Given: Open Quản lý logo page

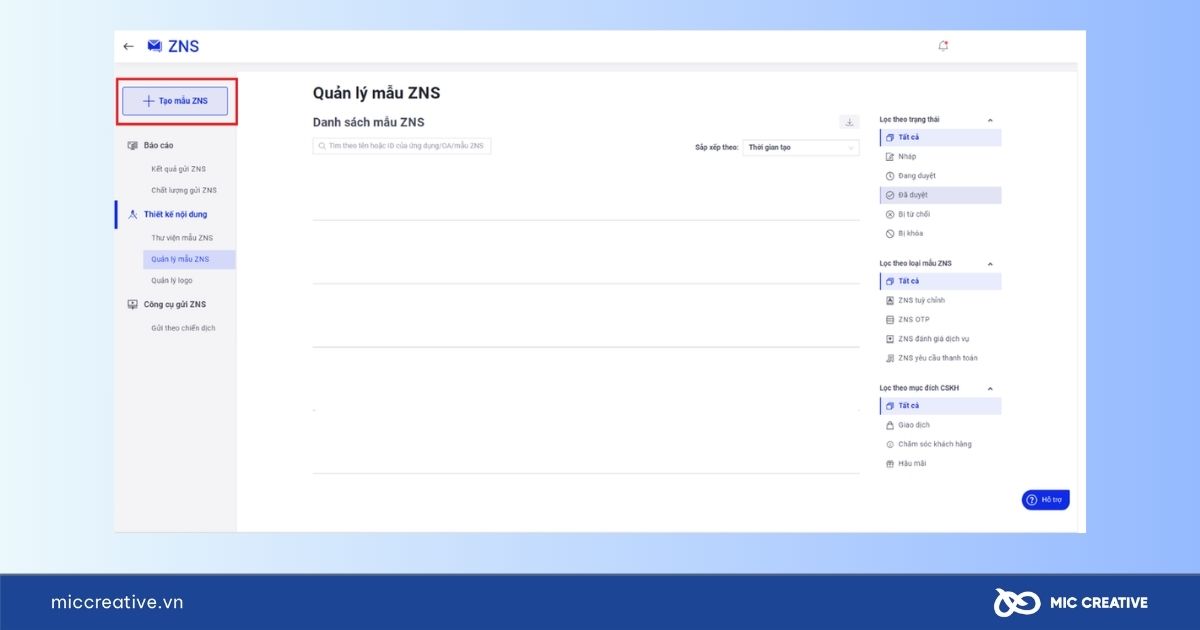Looking at the screenshot, I should (x=172, y=280).
